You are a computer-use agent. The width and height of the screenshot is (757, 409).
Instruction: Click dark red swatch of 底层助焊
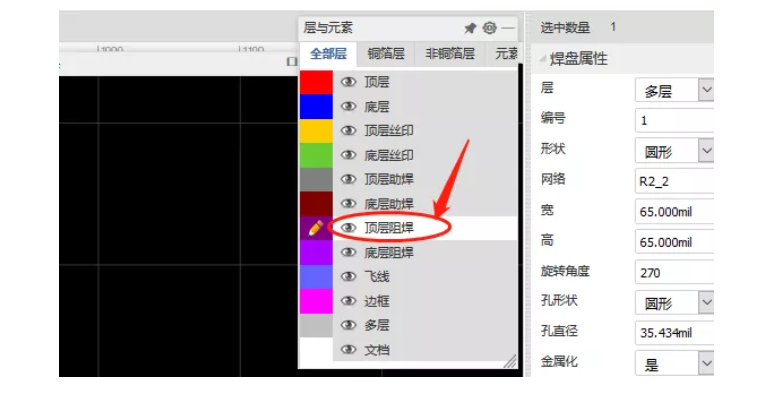click(316, 204)
